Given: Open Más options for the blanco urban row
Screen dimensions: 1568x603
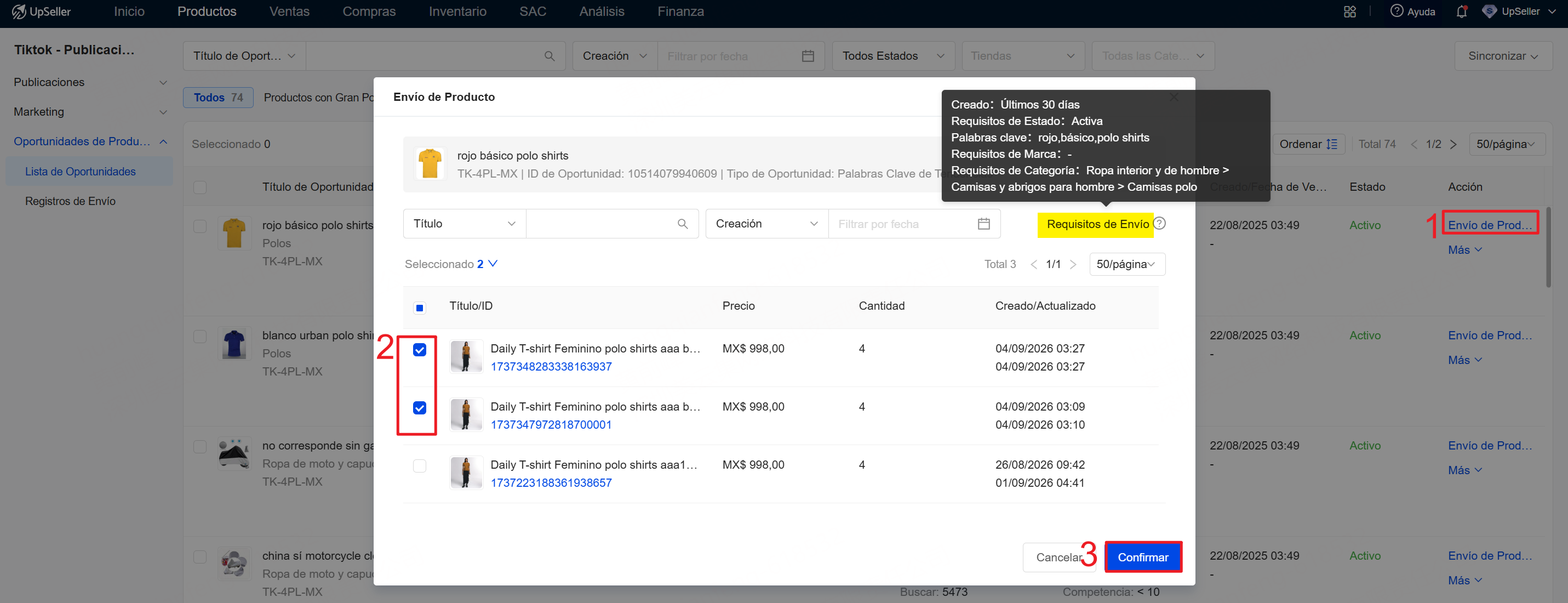Looking at the screenshot, I should (x=1464, y=360).
